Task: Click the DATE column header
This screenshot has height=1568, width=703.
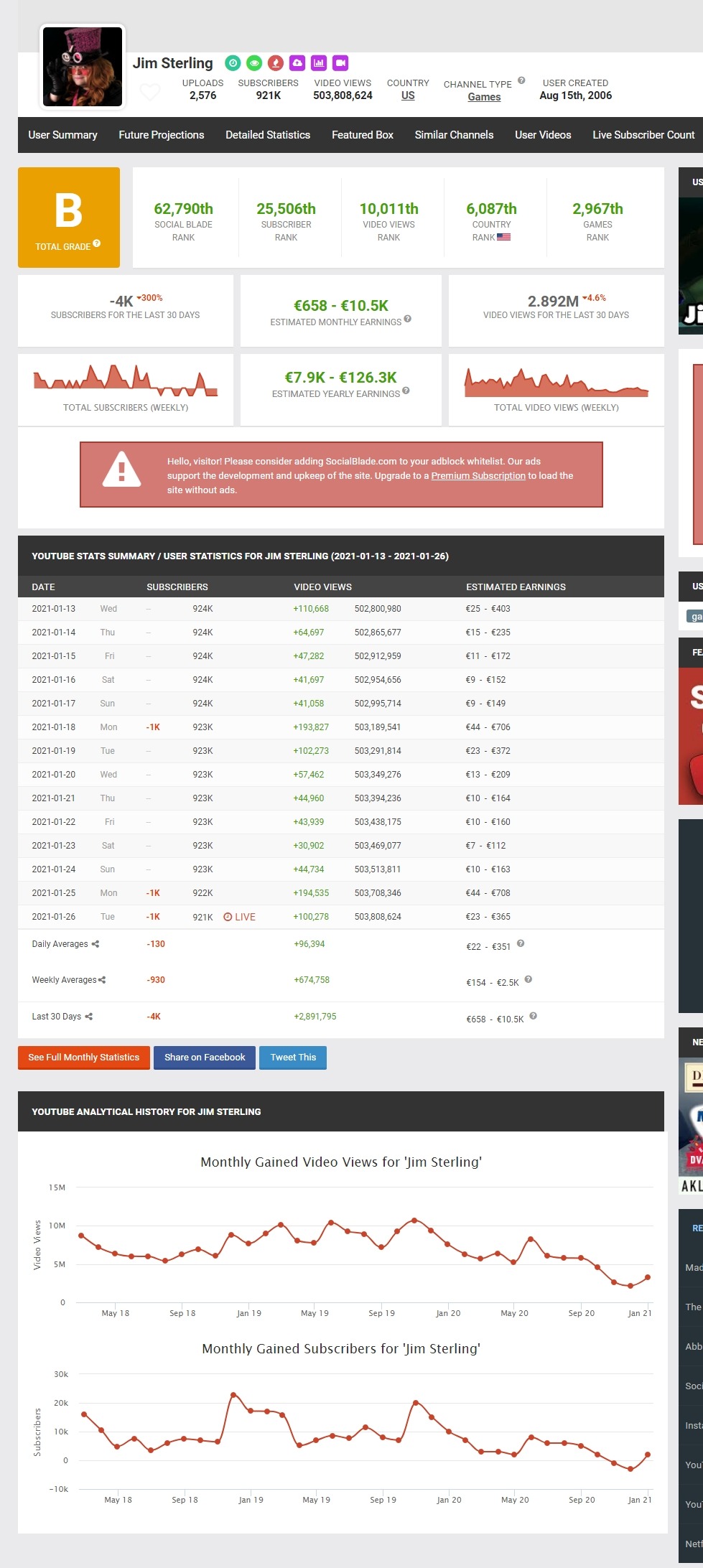Action: (x=43, y=587)
